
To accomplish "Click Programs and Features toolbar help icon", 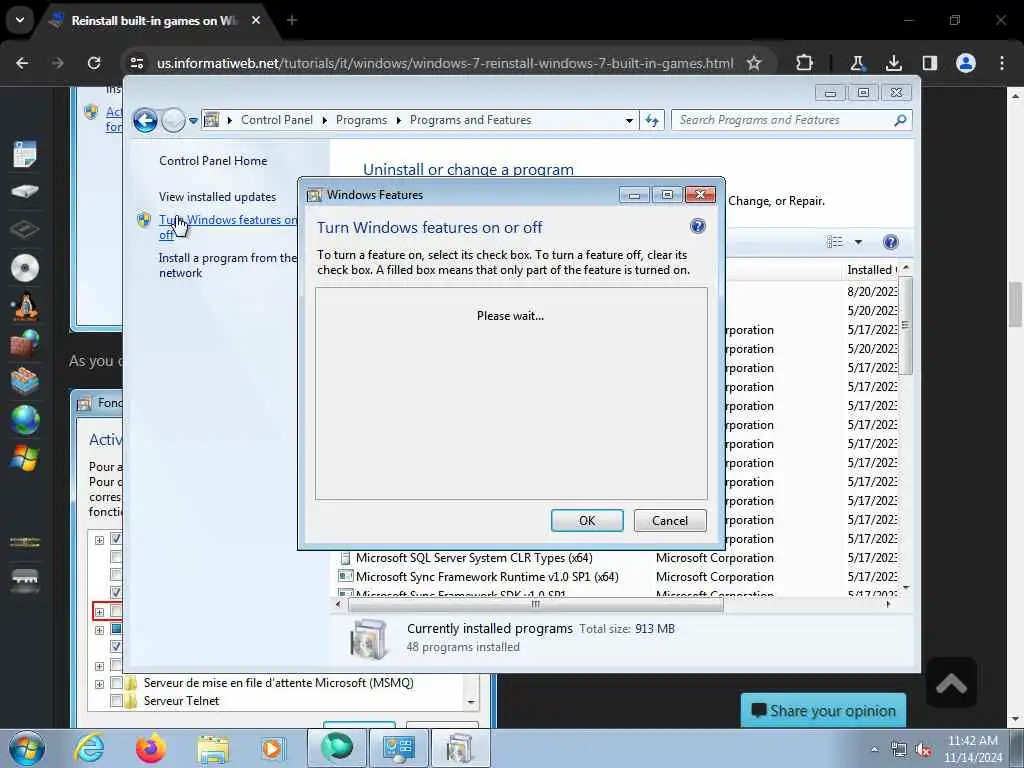I will coord(891,242).
